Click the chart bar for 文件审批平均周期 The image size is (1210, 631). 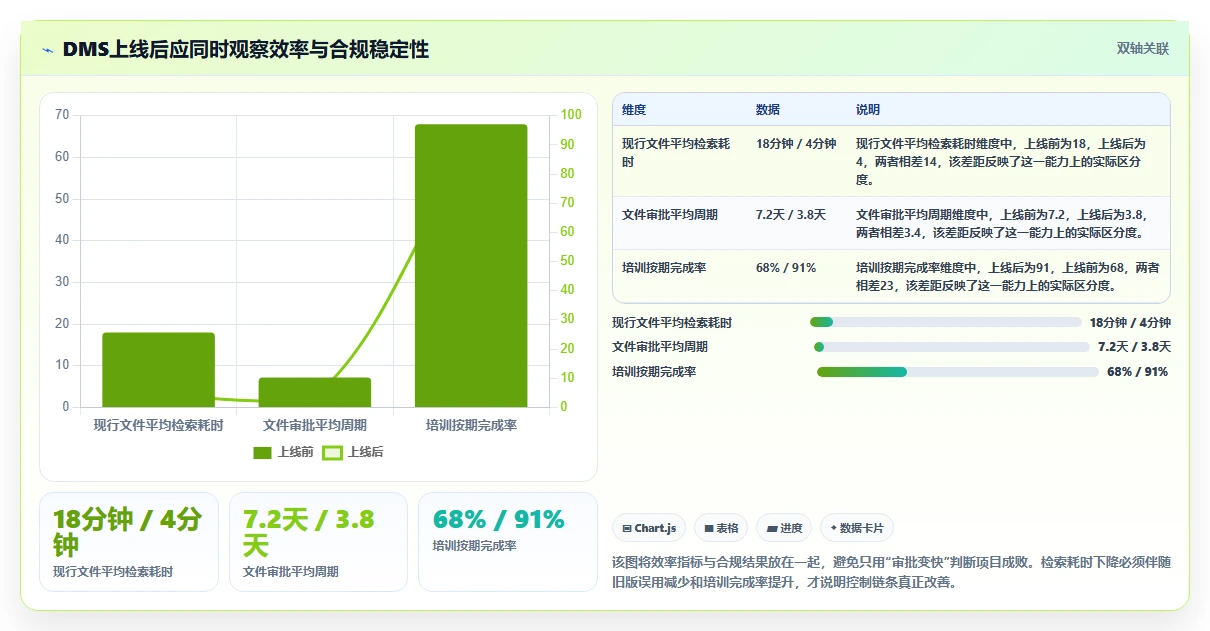pyautogui.click(x=314, y=392)
